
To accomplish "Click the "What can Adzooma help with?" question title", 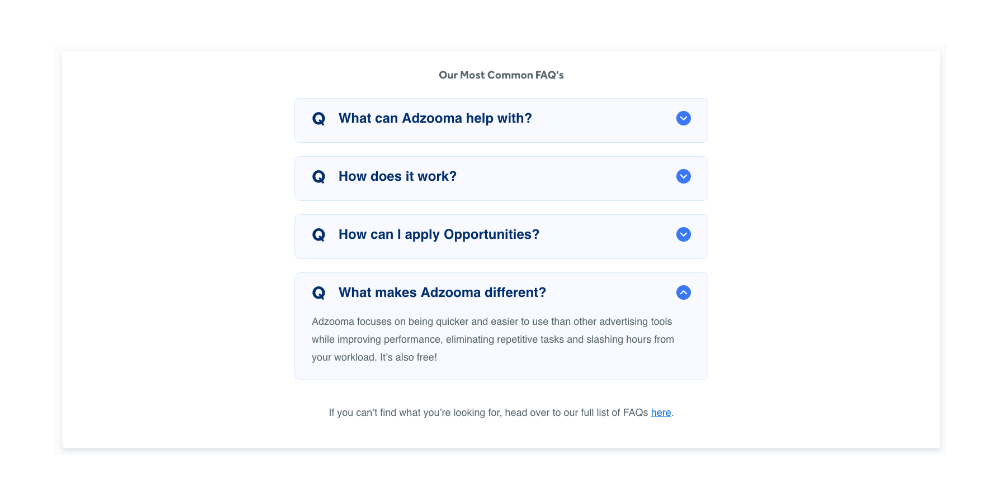I will click(x=435, y=118).
